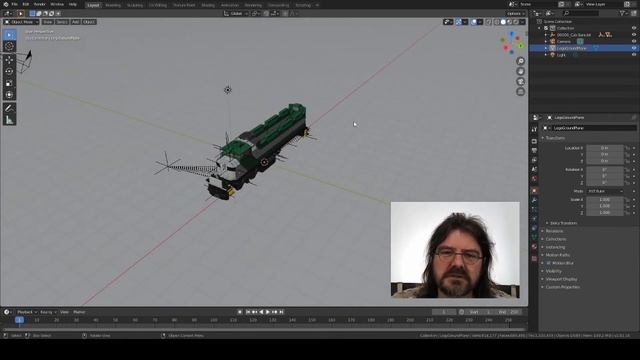This screenshot has width=640, height=360.
Task: Toggle camera view gizmo button
Action: (520, 82)
